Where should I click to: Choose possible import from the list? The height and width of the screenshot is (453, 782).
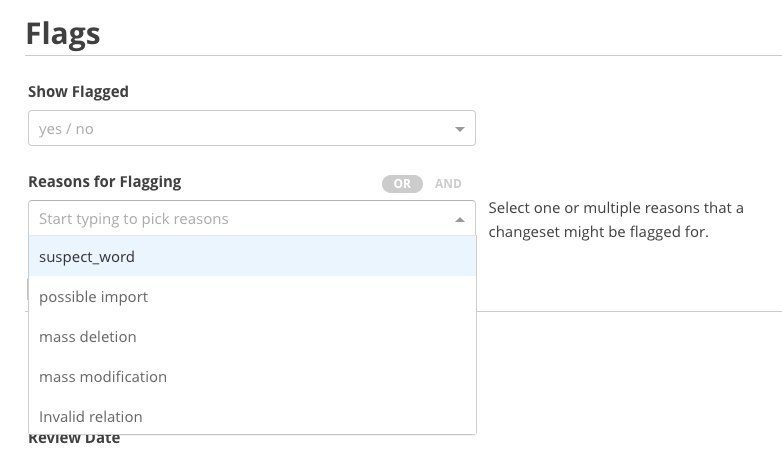coord(252,296)
